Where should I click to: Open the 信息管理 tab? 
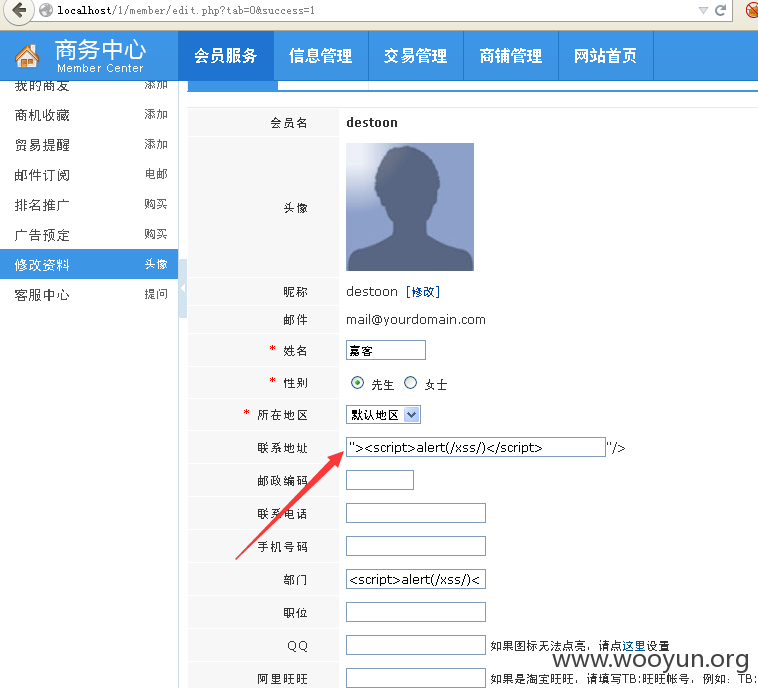tap(321, 56)
